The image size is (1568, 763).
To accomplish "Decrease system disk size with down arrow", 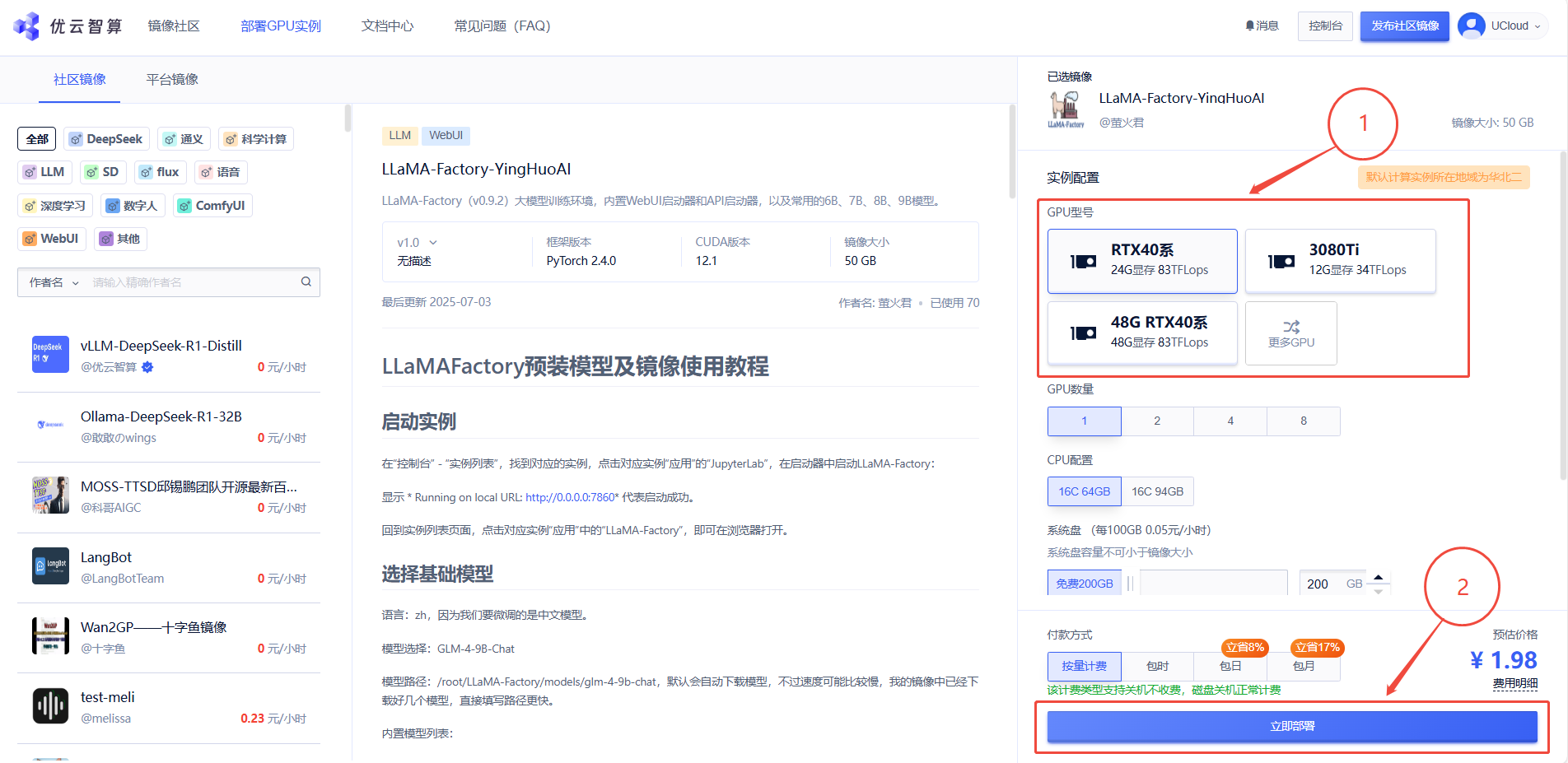I will tap(1379, 591).
